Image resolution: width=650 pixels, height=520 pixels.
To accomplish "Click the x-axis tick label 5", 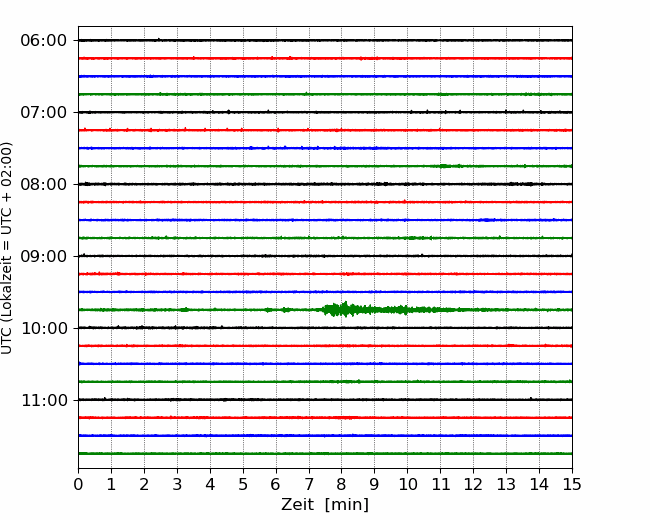I will [243, 484].
